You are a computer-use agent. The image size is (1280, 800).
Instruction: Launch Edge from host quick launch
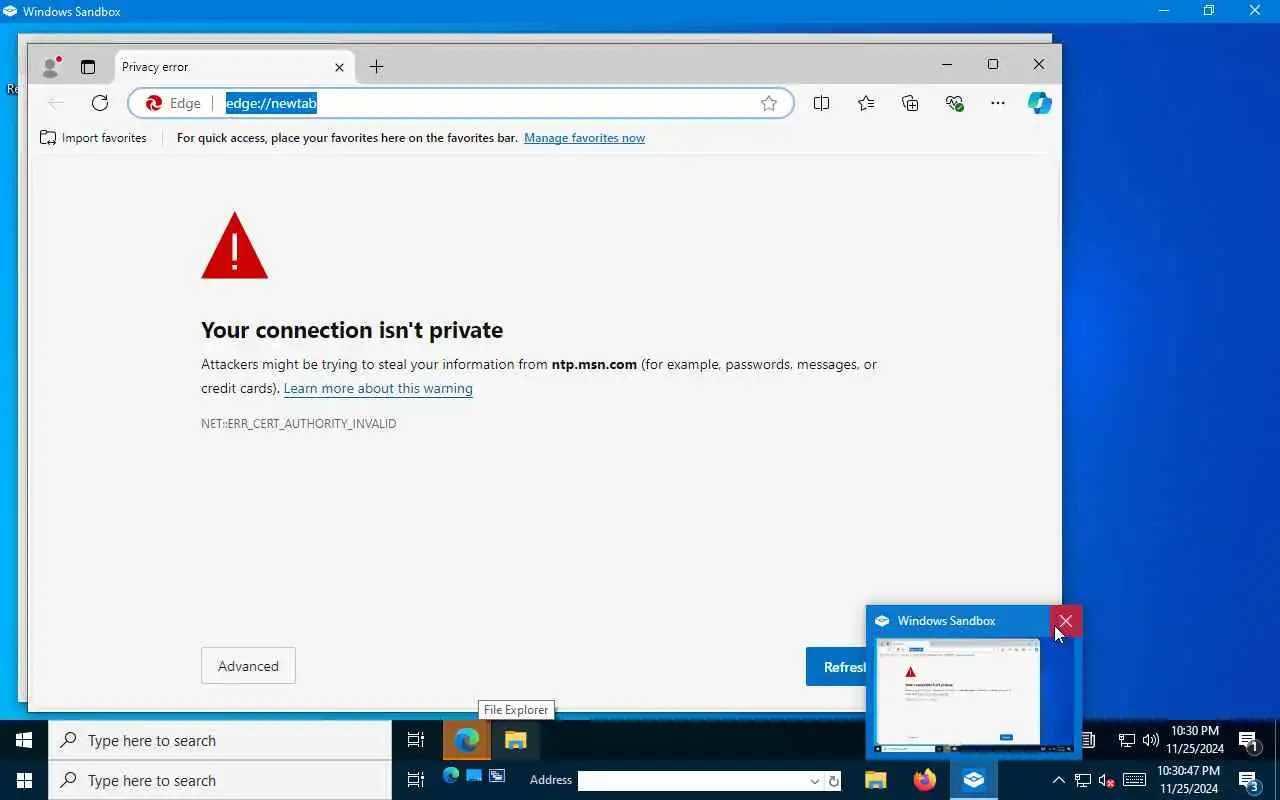pyautogui.click(x=450, y=776)
